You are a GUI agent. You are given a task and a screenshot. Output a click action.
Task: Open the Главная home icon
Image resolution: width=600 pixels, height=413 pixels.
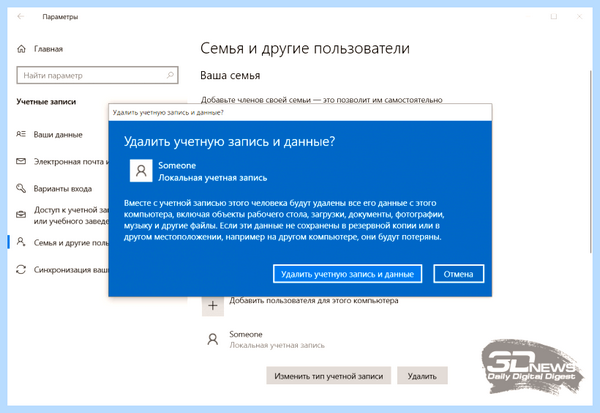click(21, 49)
